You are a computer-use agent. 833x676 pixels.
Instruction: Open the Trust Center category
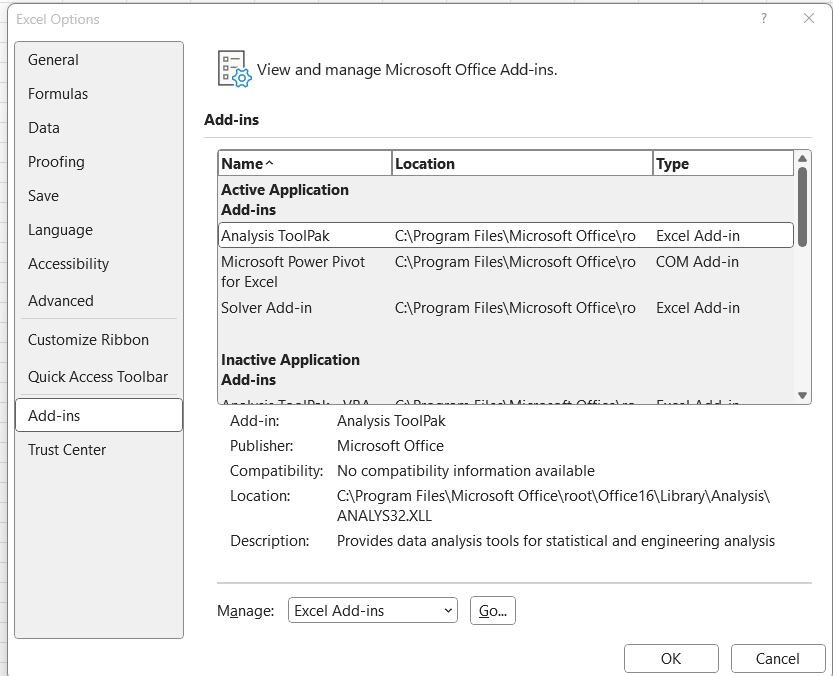coord(99,450)
